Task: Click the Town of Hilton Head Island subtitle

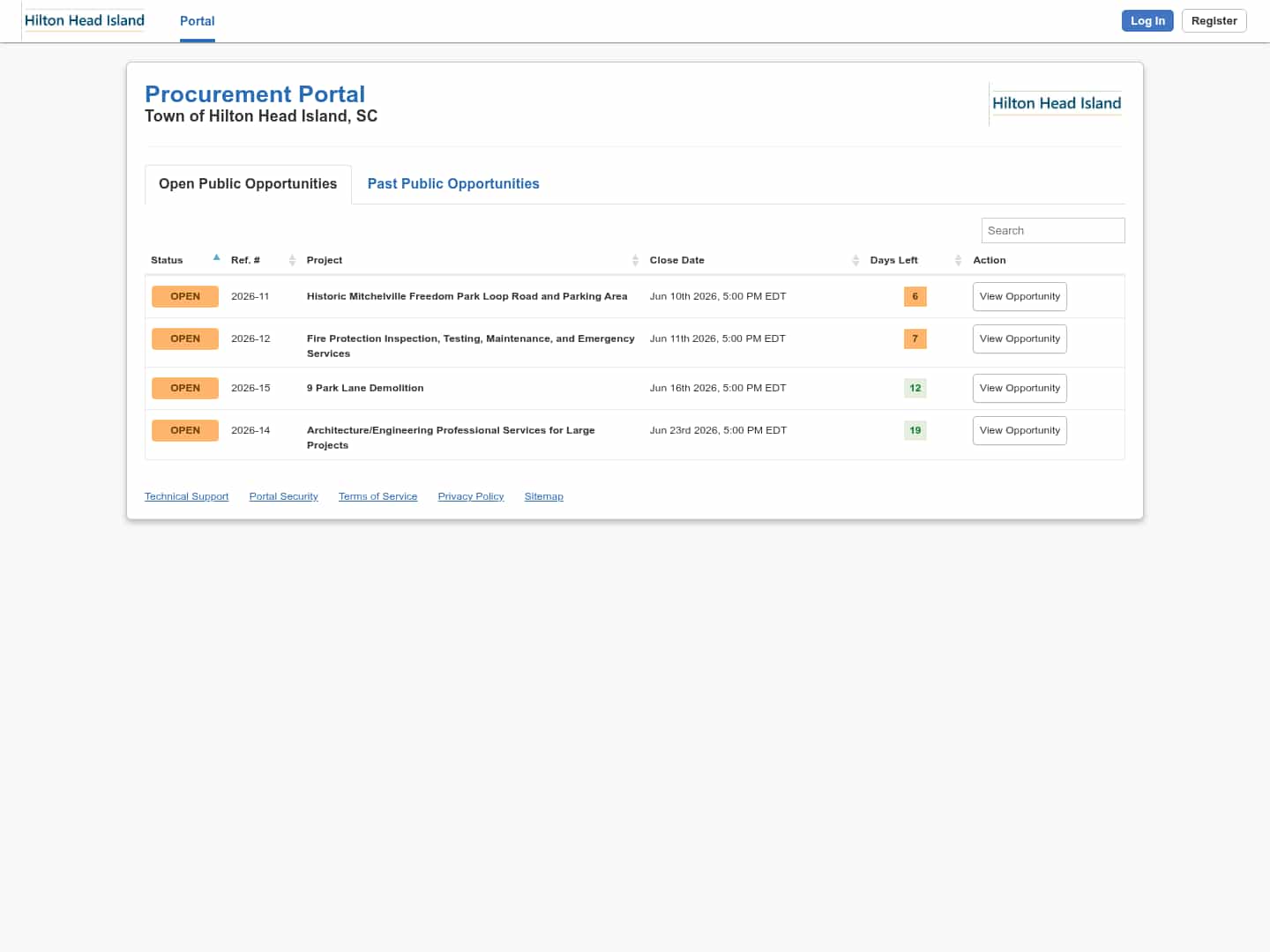Action: pyautogui.click(x=261, y=116)
